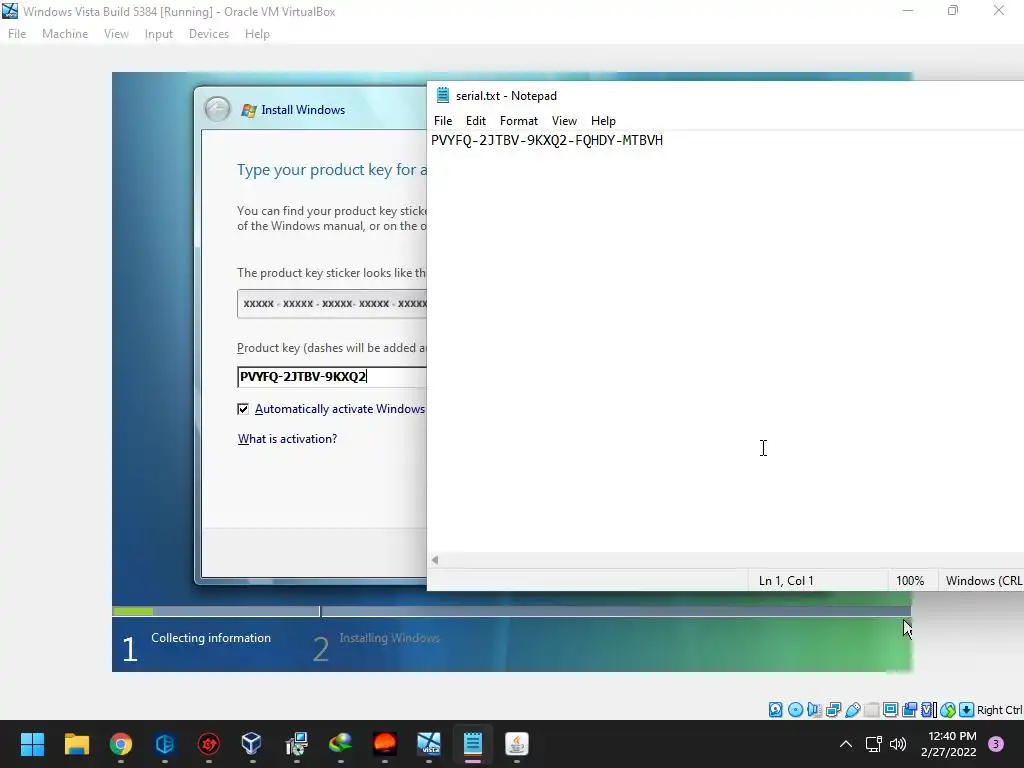Switch to the Vista VM window on taskbar
This screenshot has height=768, width=1024.
coord(428,744)
